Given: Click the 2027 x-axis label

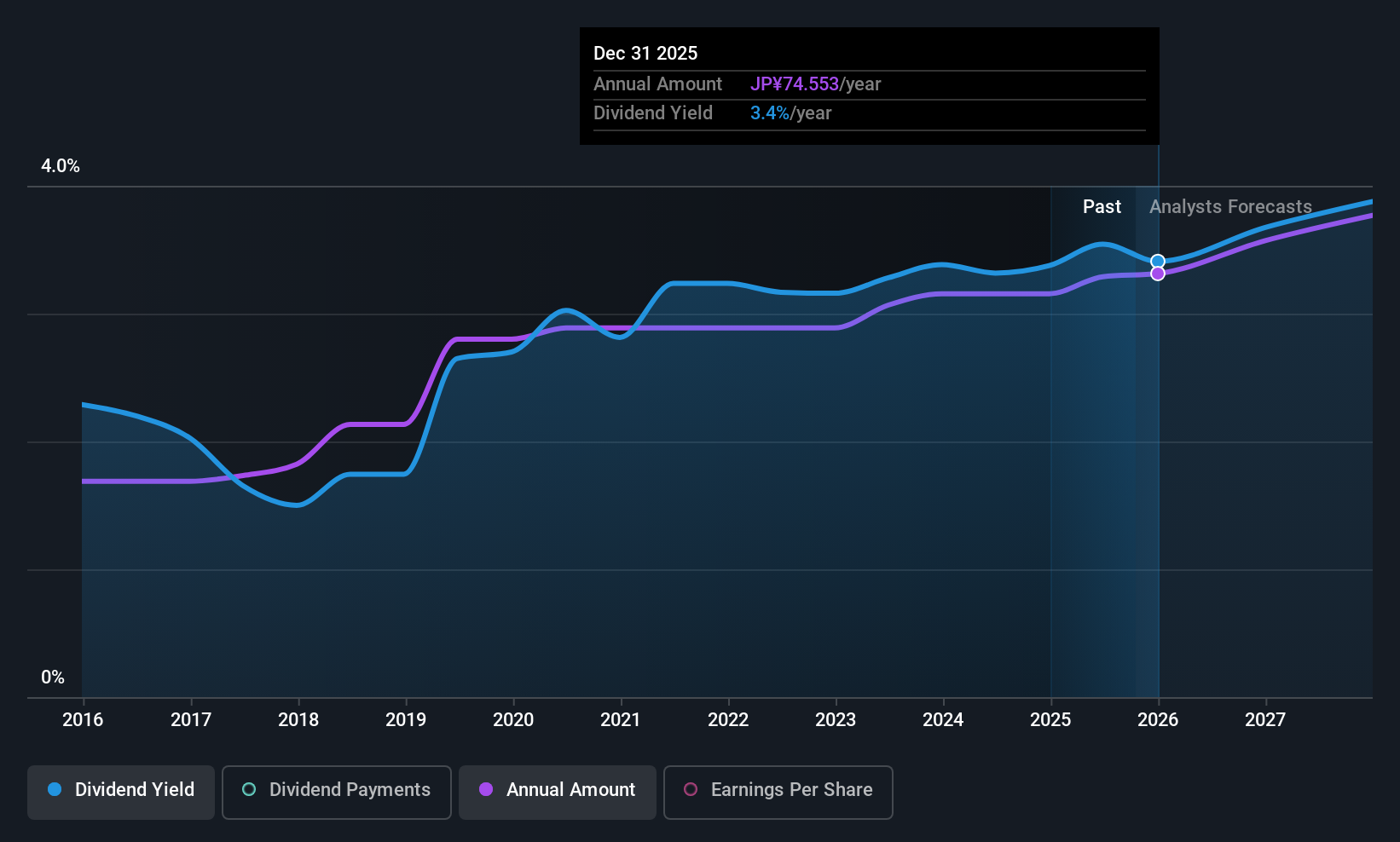Looking at the screenshot, I should (x=1265, y=720).
